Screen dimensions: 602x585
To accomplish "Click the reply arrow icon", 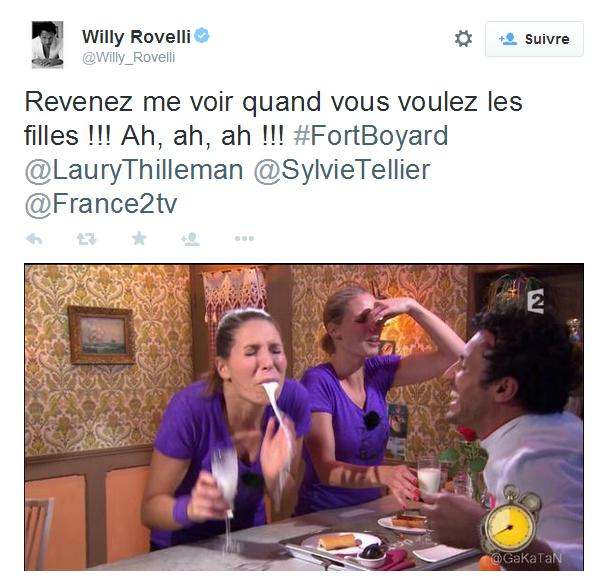I will pyautogui.click(x=34, y=239).
